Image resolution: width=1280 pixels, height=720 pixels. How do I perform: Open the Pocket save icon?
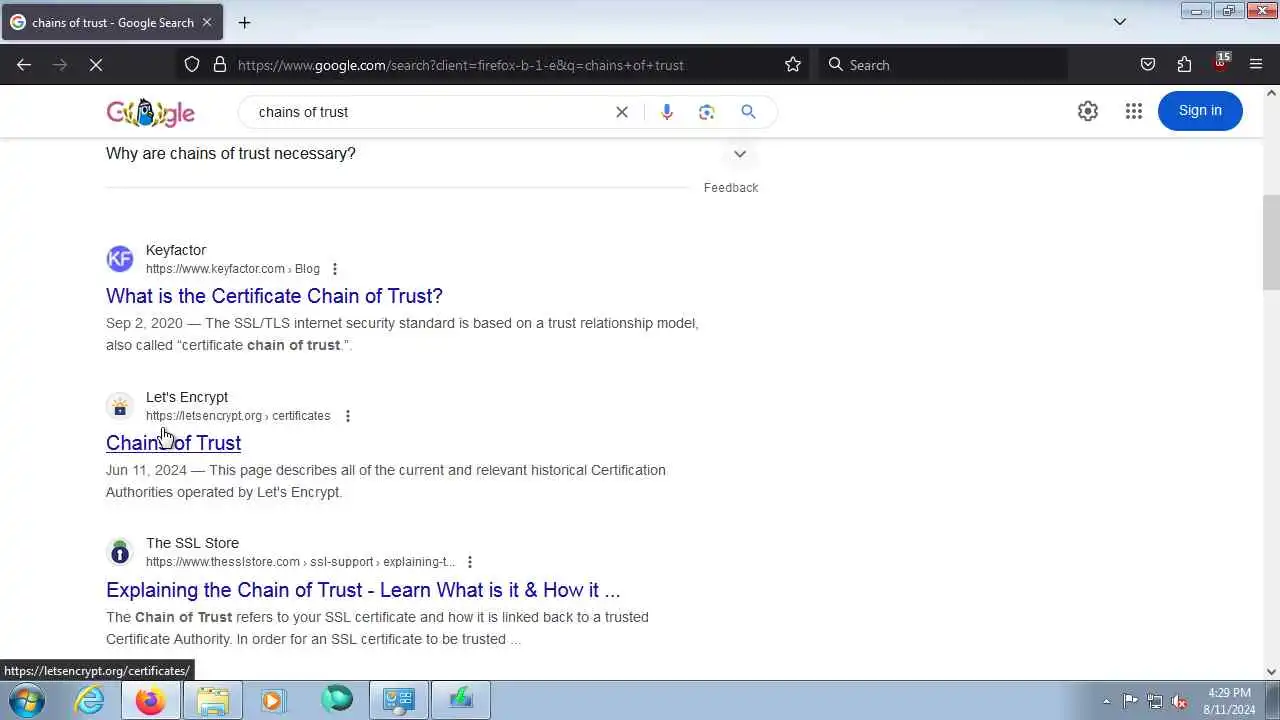[x=1148, y=65]
